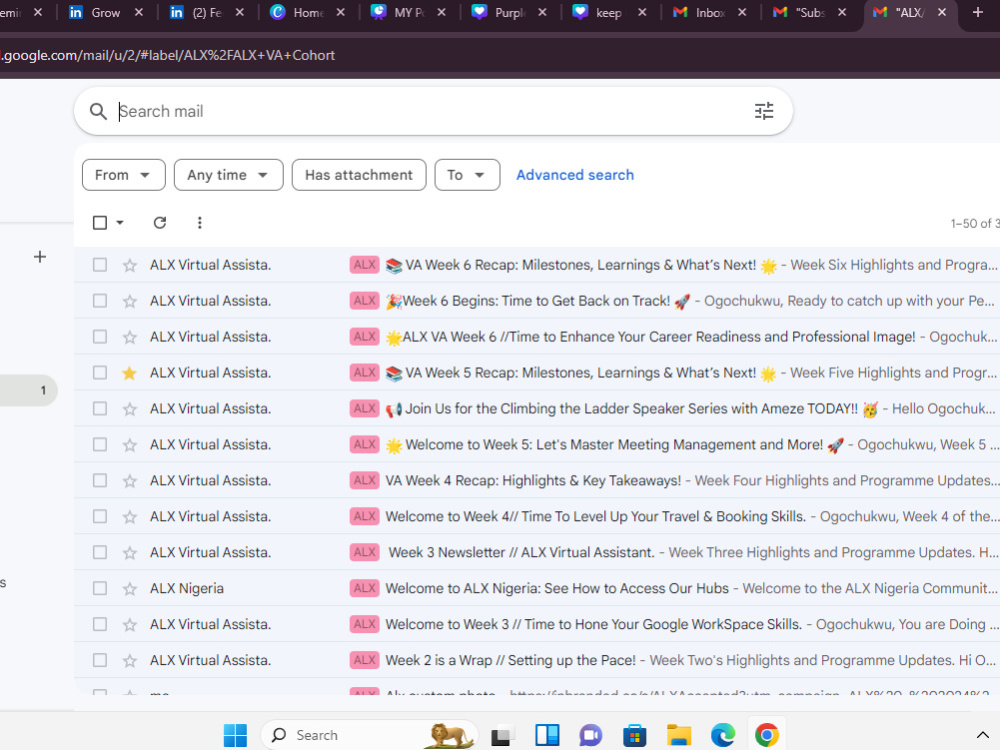Star the Week 6 Begins email

(x=129, y=301)
